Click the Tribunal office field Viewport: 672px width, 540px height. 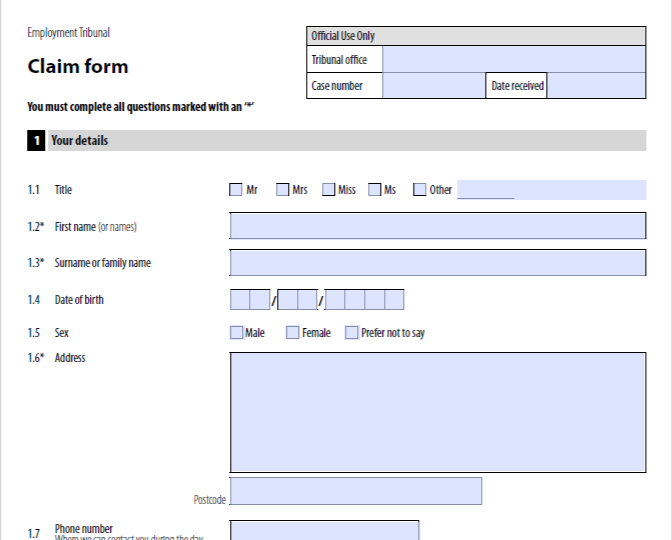[514, 60]
